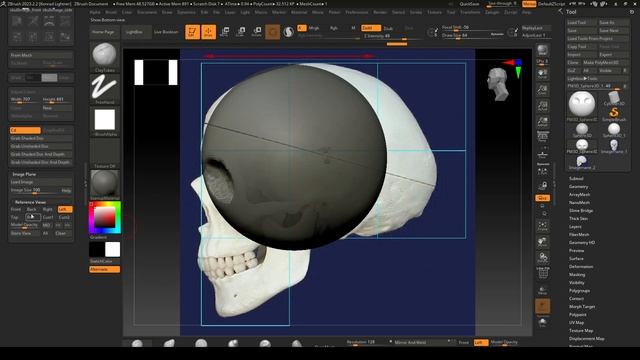Open the material sphere selector
The width and height of the screenshot is (640, 360).
pos(104,185)
